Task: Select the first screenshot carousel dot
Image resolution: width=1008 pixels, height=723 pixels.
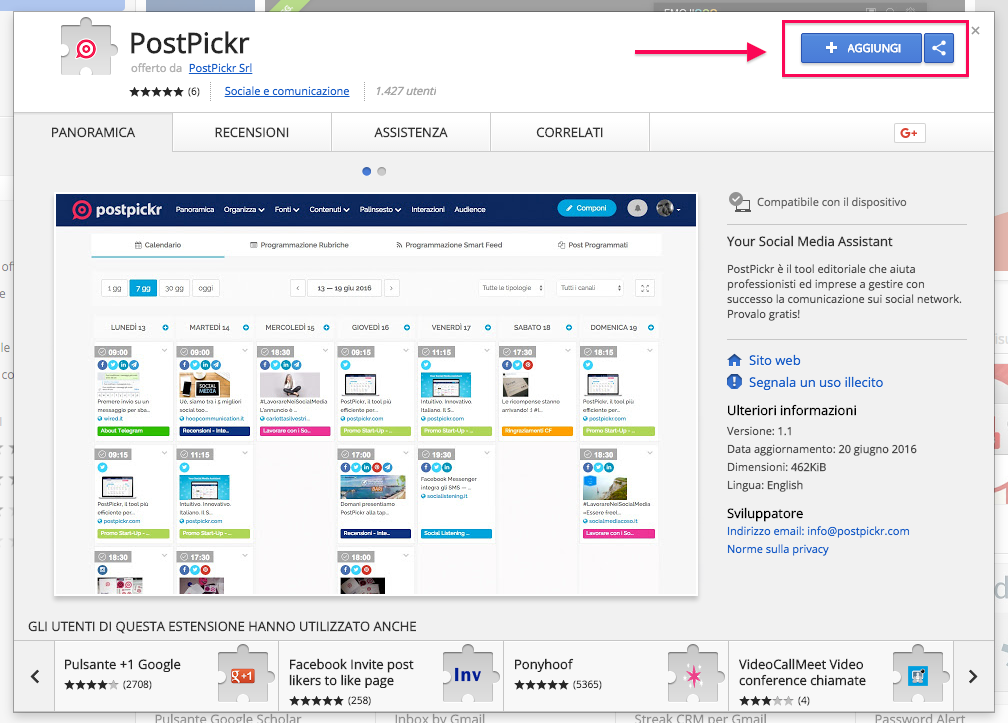Action: point(367,171)
